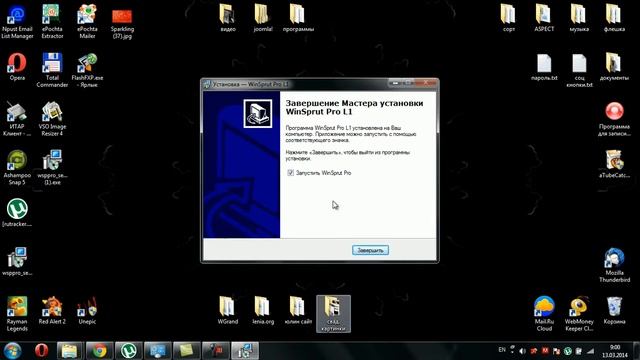The width and height of the screenshot is (640, 360).
Task: Open Программа для записи desktop icon
Action: coord(614,119)
